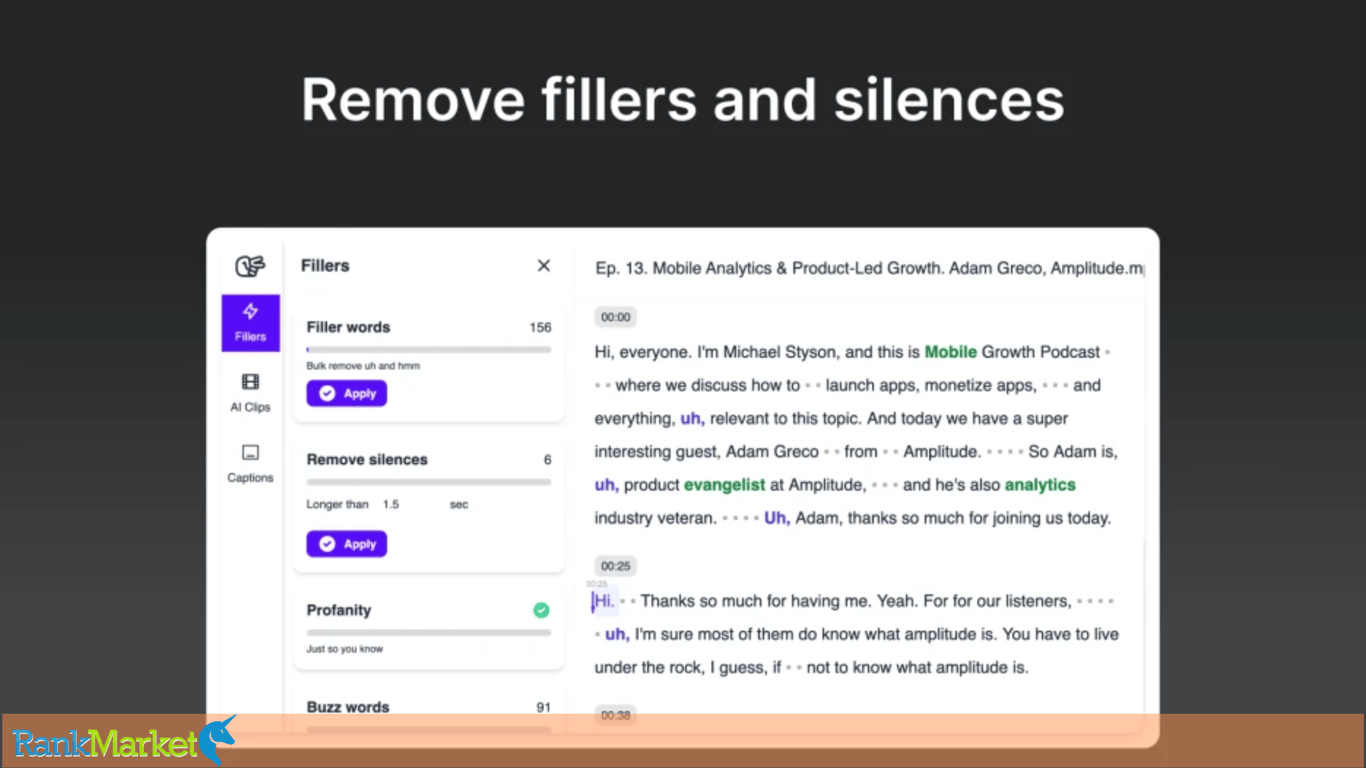Click the Profanity green check icon
This screenshot has width=1366, height=768.
coord(541,610)
